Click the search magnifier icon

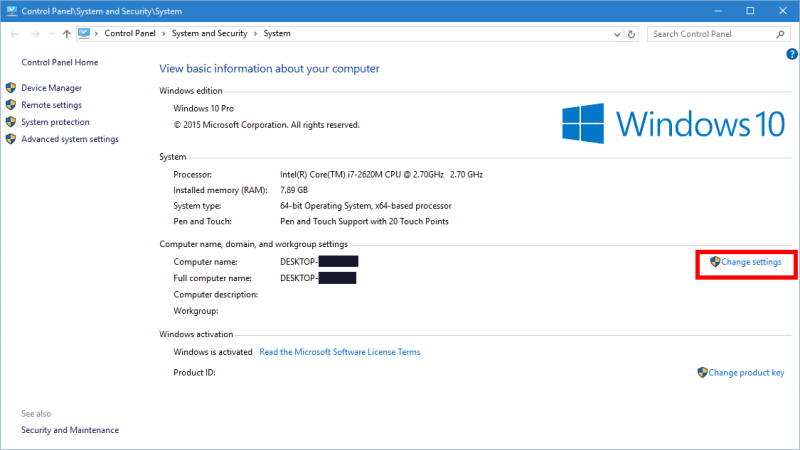coord(782,33)
